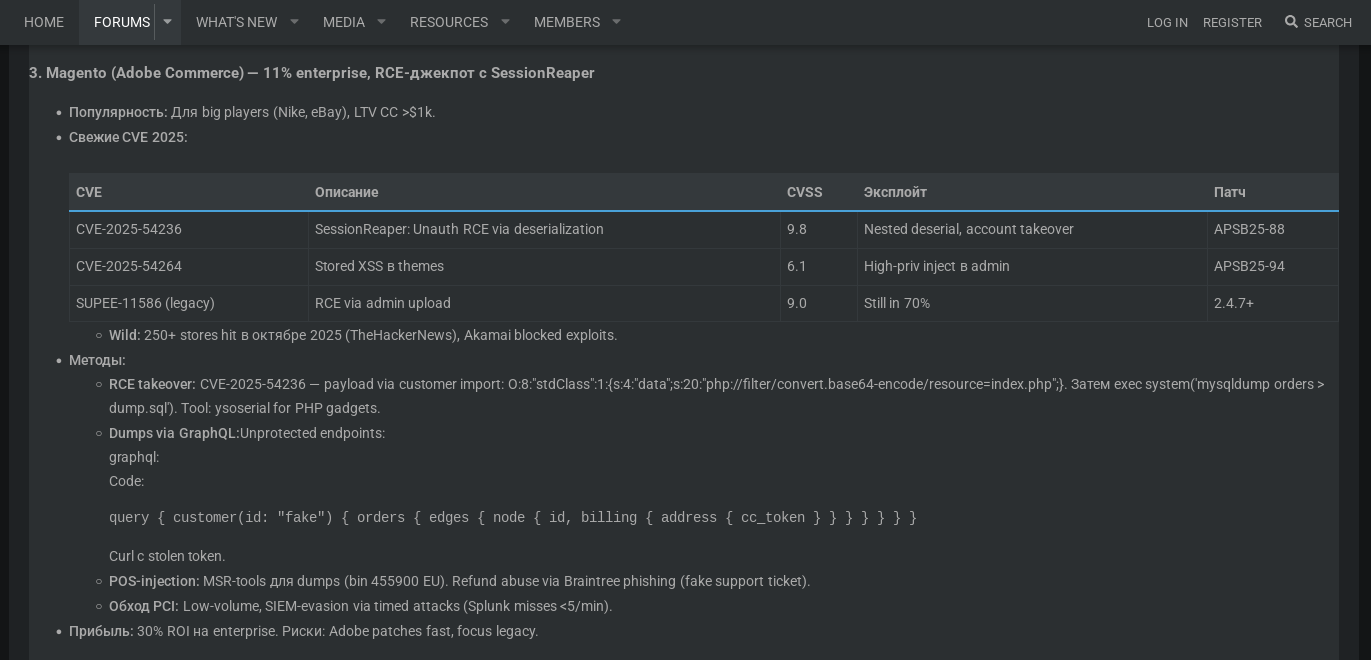
Task: Expand the Media dropdown arrow
Action: [381, 22]
